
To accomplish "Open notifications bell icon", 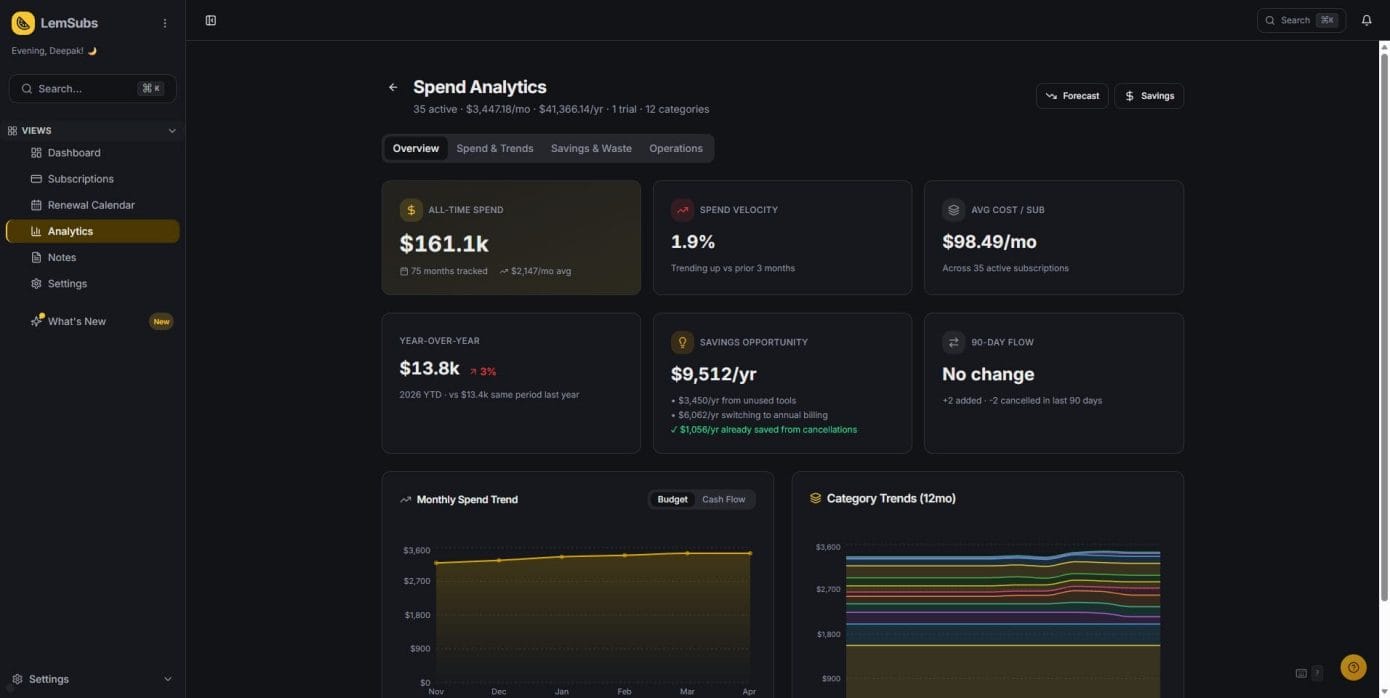I will 1366,20.
